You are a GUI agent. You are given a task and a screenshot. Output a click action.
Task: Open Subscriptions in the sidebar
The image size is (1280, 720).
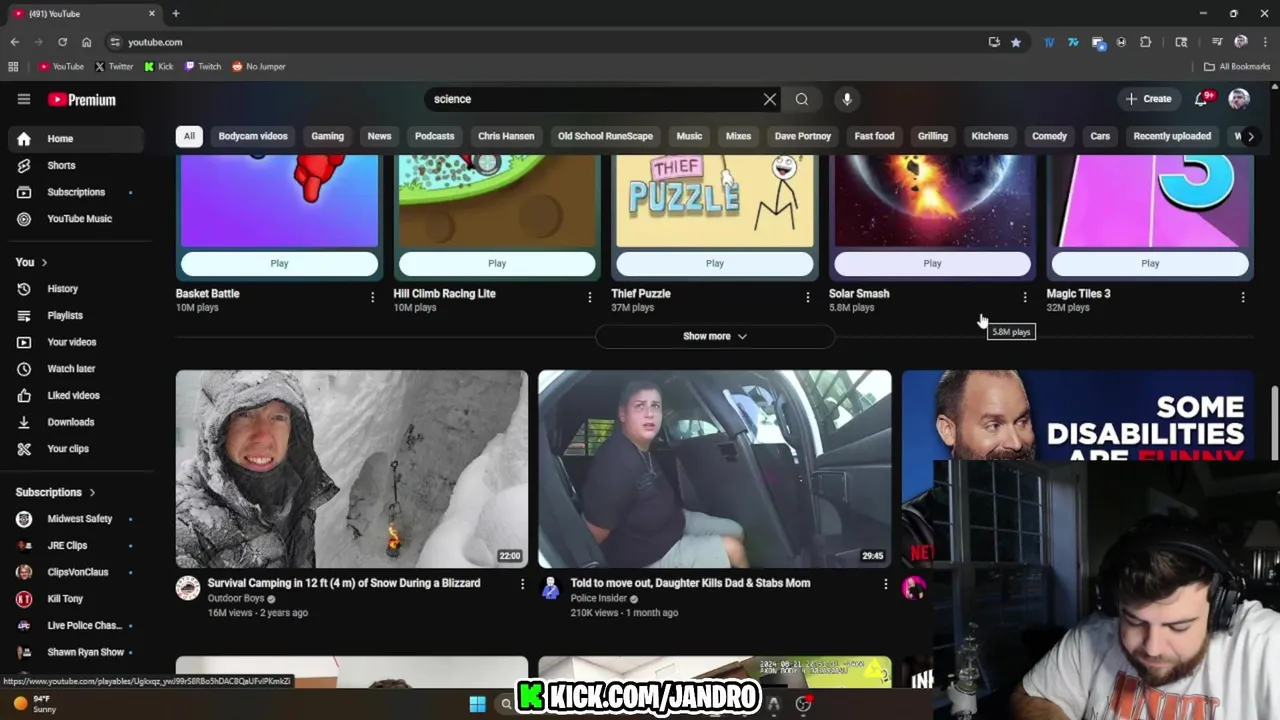click(x=76, y=192)
